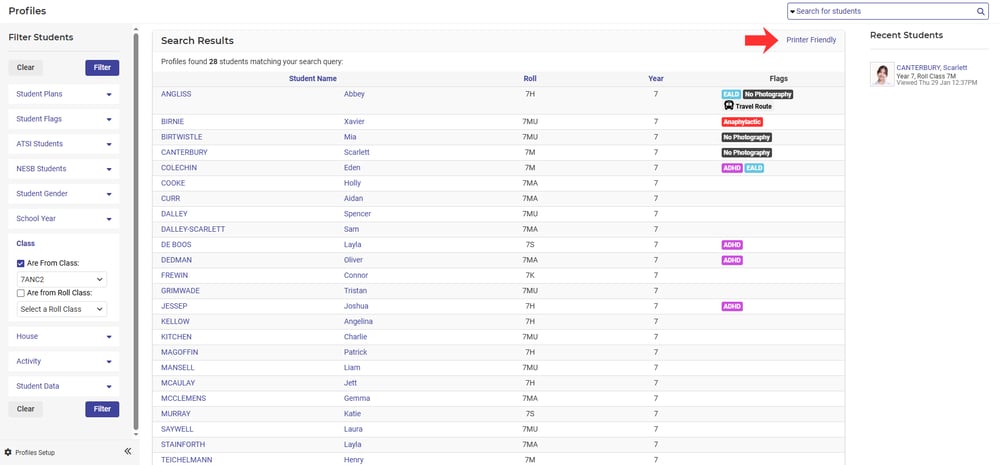This screenshot has height=465, width=1000.
Task: Click the Travel Route bus icon
Action: 729,106
